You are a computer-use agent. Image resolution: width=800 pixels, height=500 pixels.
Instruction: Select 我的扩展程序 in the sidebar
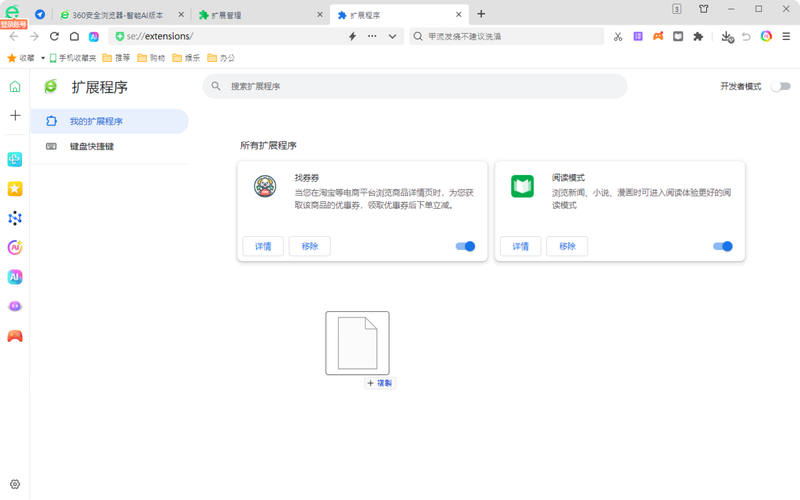109,121
